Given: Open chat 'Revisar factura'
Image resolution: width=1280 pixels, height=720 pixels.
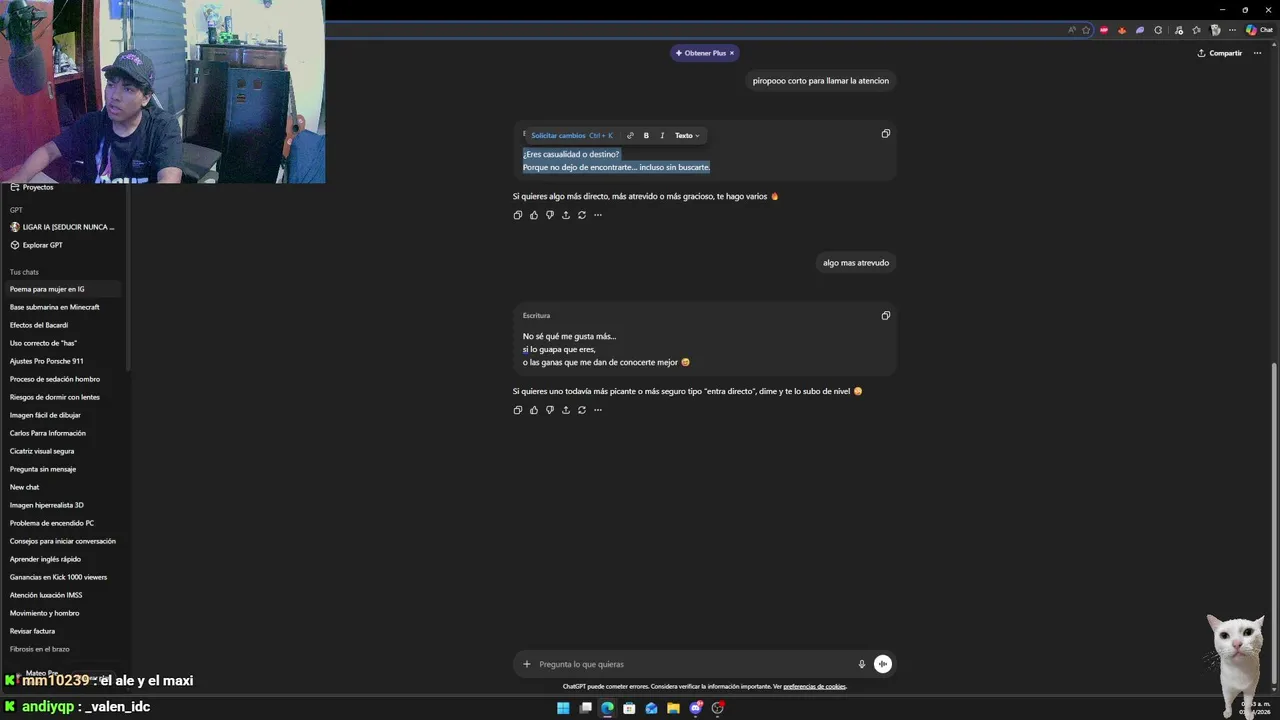Looking at the screenshot, I should (x=64, y=631).
